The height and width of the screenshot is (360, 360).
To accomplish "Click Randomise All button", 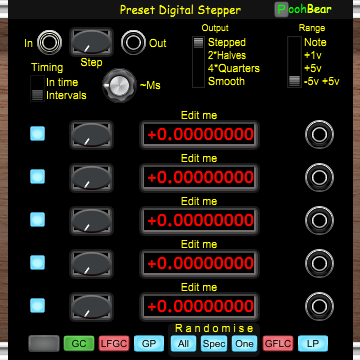I will click(x=183, y=344).
